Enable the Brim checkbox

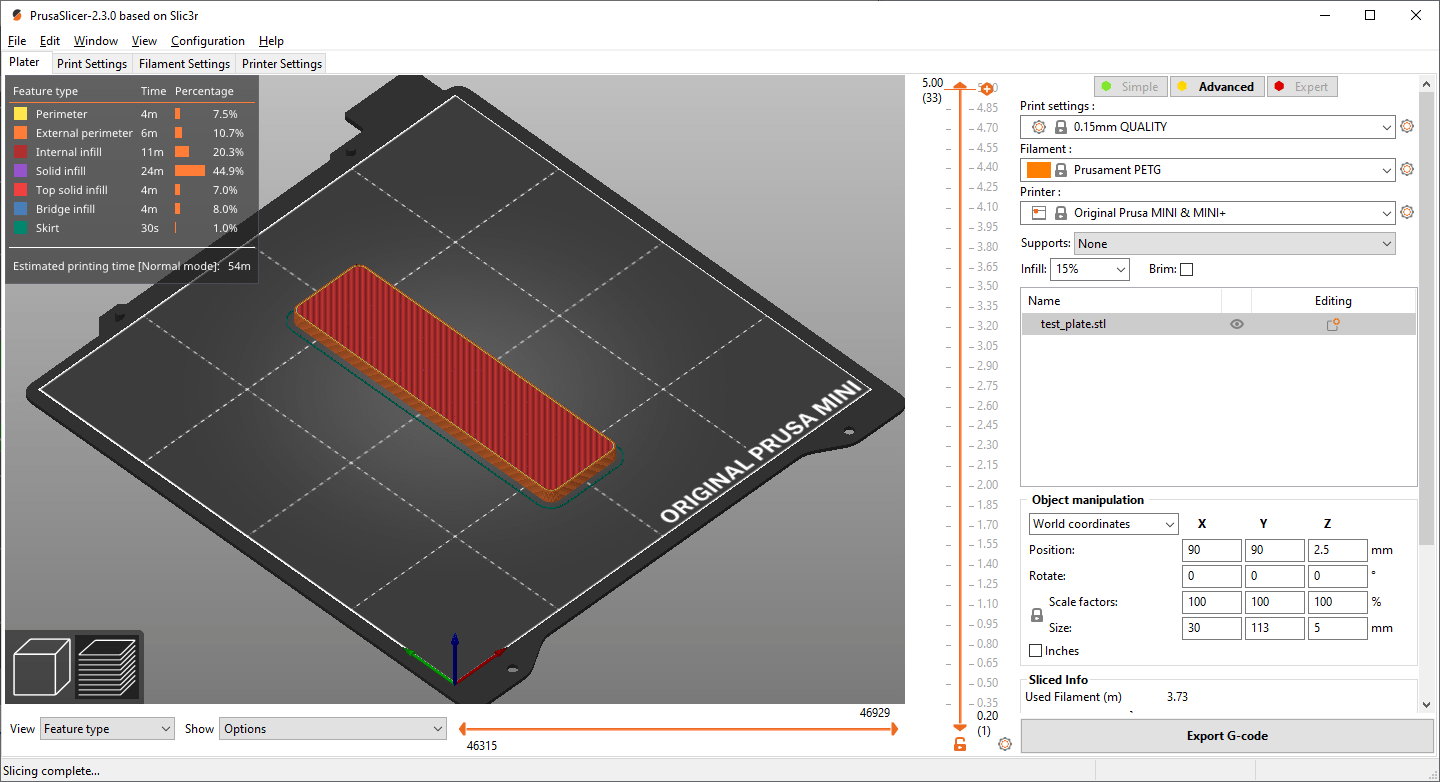coord(1186,269)
